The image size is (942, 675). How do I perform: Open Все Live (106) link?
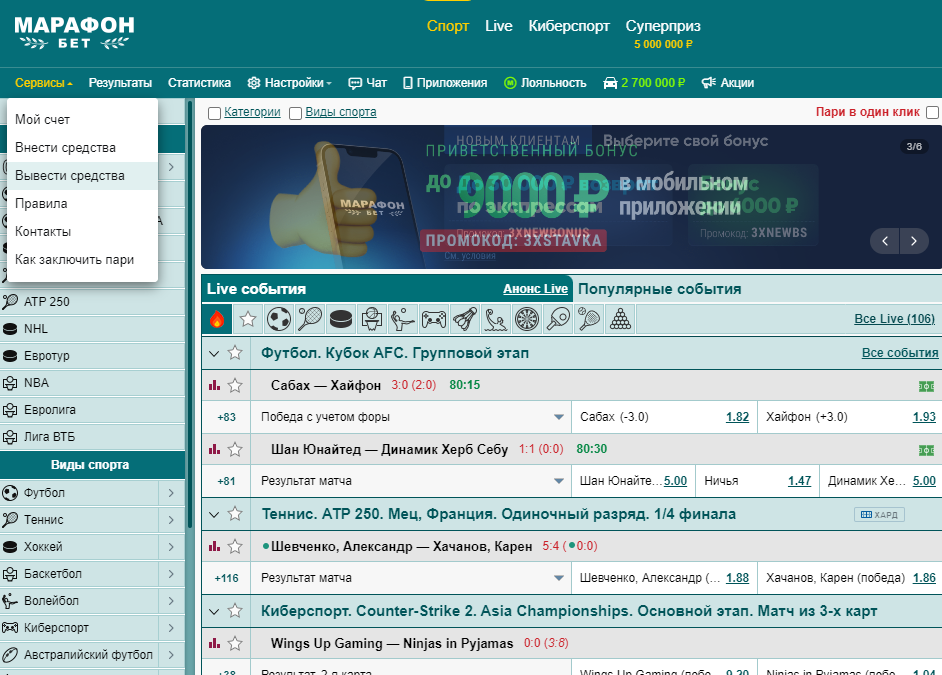(895, 319)
